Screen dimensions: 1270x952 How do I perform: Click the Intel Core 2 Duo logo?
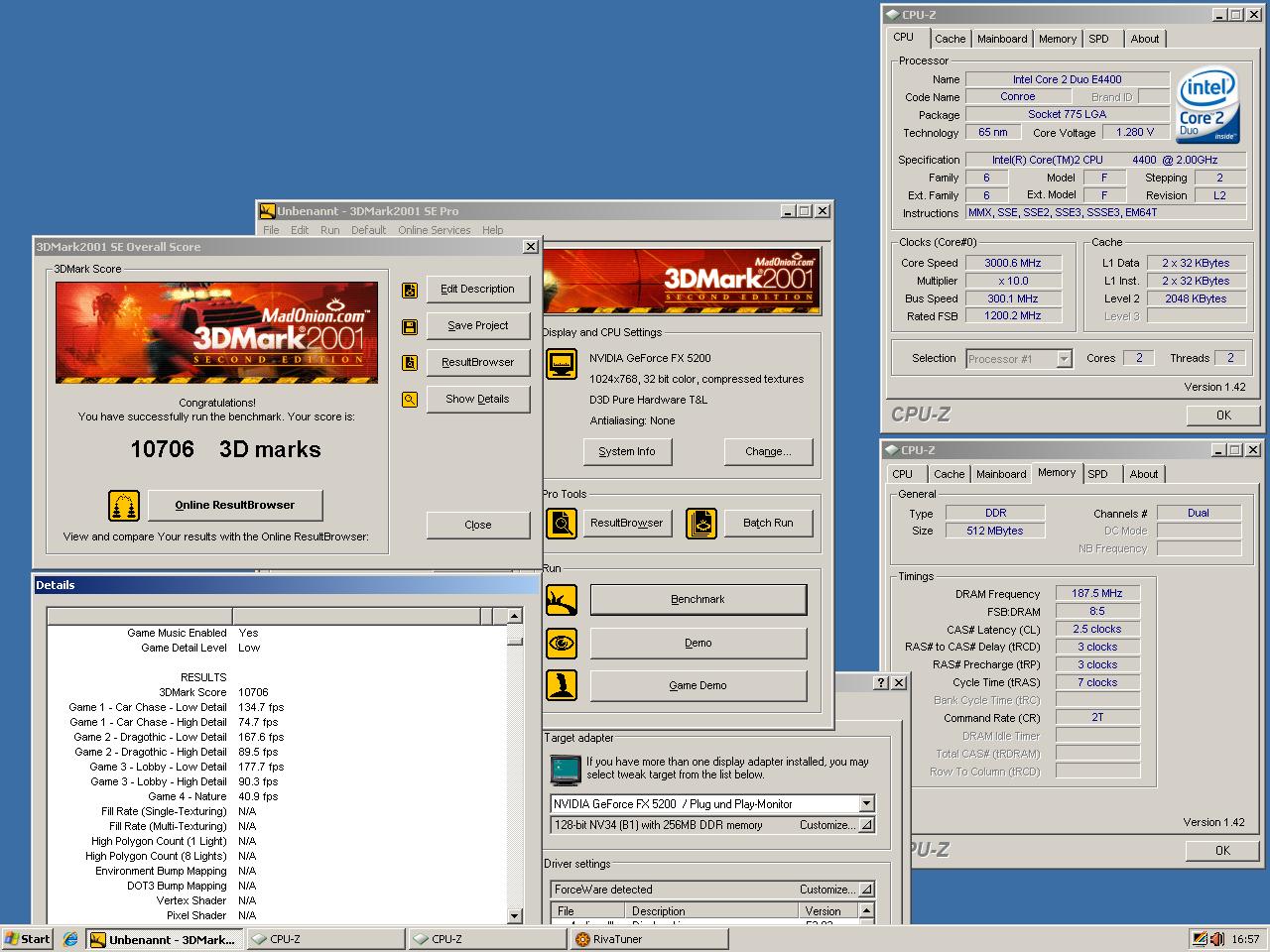point(1206,104)
